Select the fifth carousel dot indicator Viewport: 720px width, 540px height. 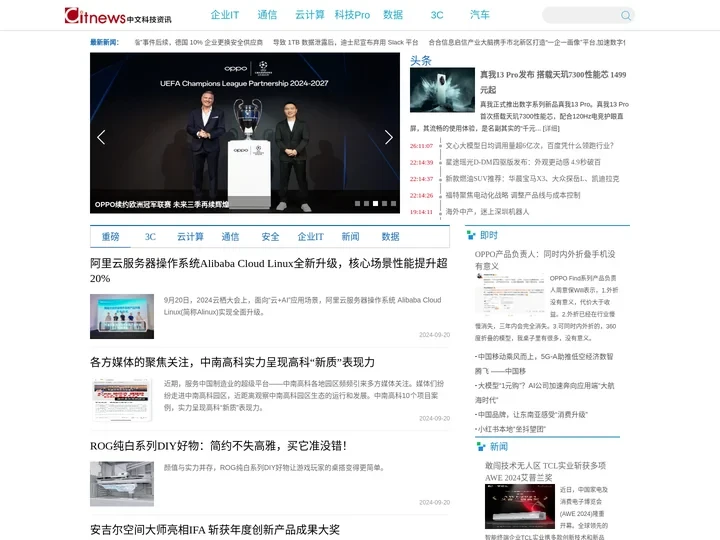(x=394, y=203)
